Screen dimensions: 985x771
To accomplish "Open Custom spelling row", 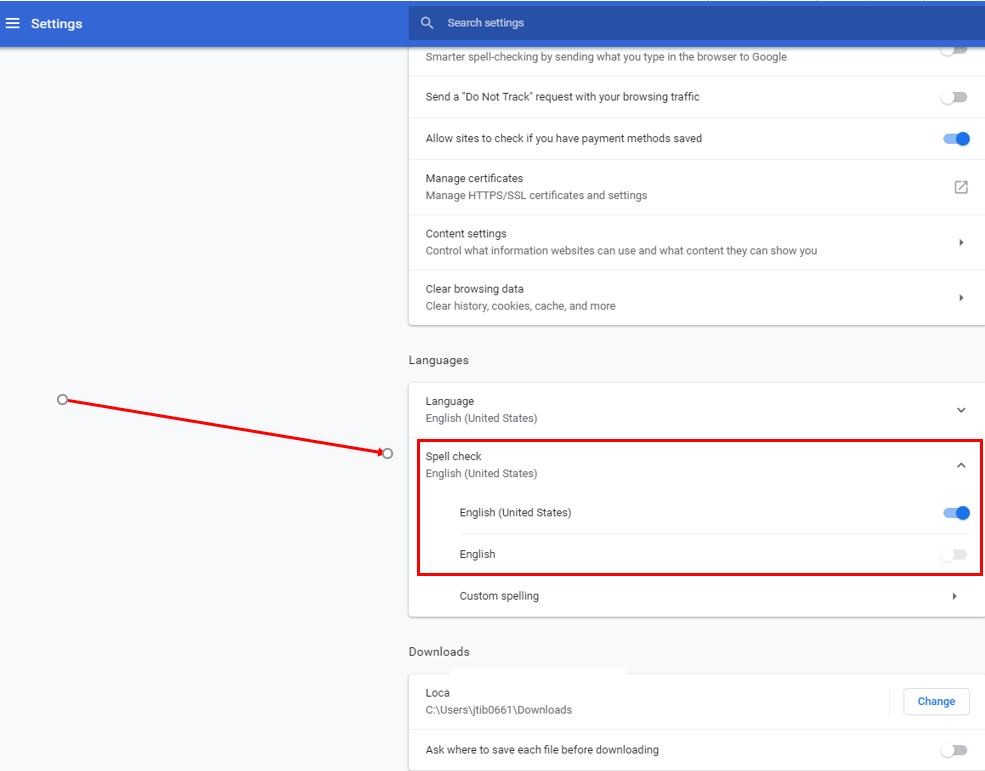I will tap(600, 596).
